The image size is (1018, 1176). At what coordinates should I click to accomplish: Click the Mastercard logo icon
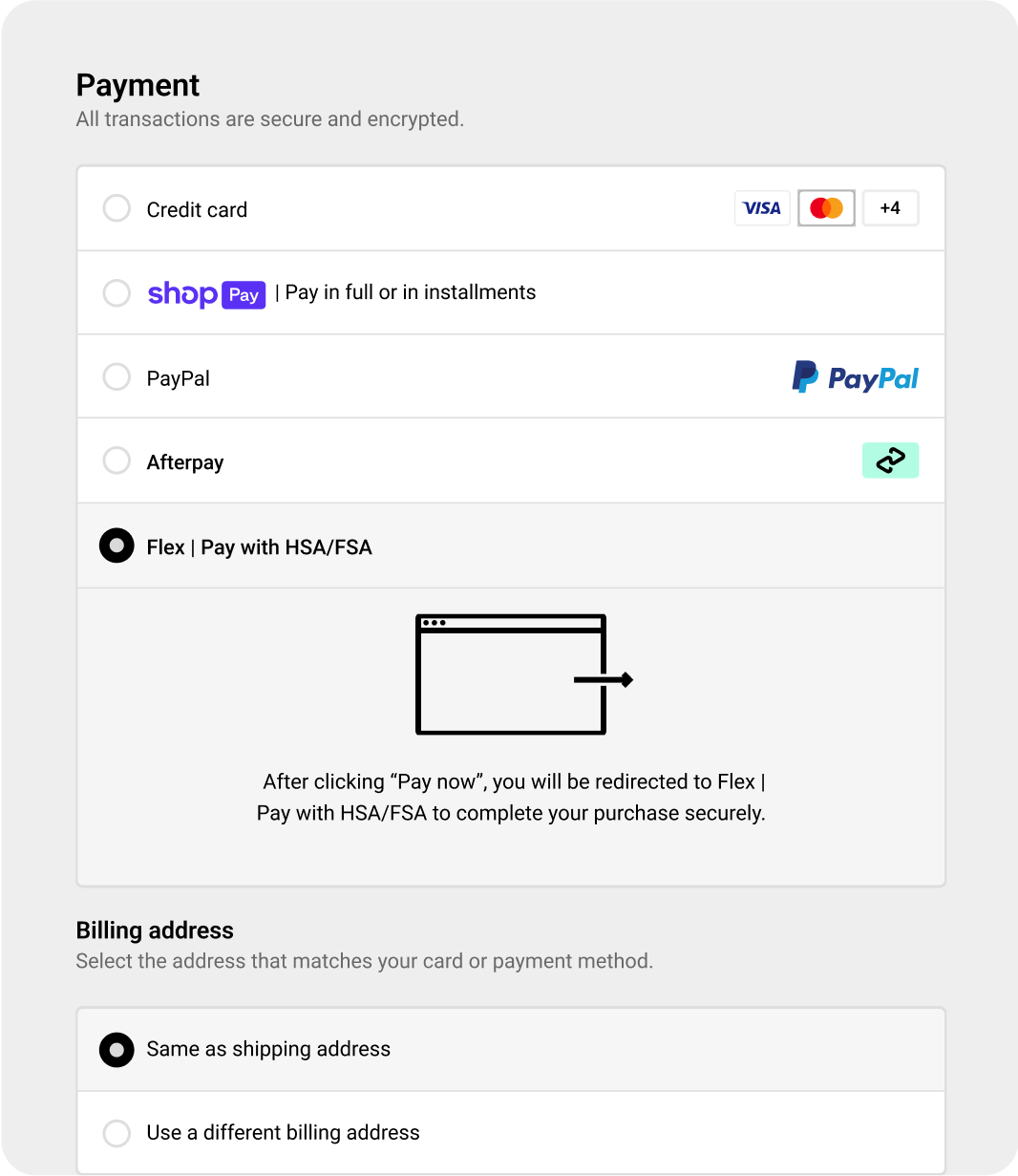pyautogui.click(x=826, y=208)
